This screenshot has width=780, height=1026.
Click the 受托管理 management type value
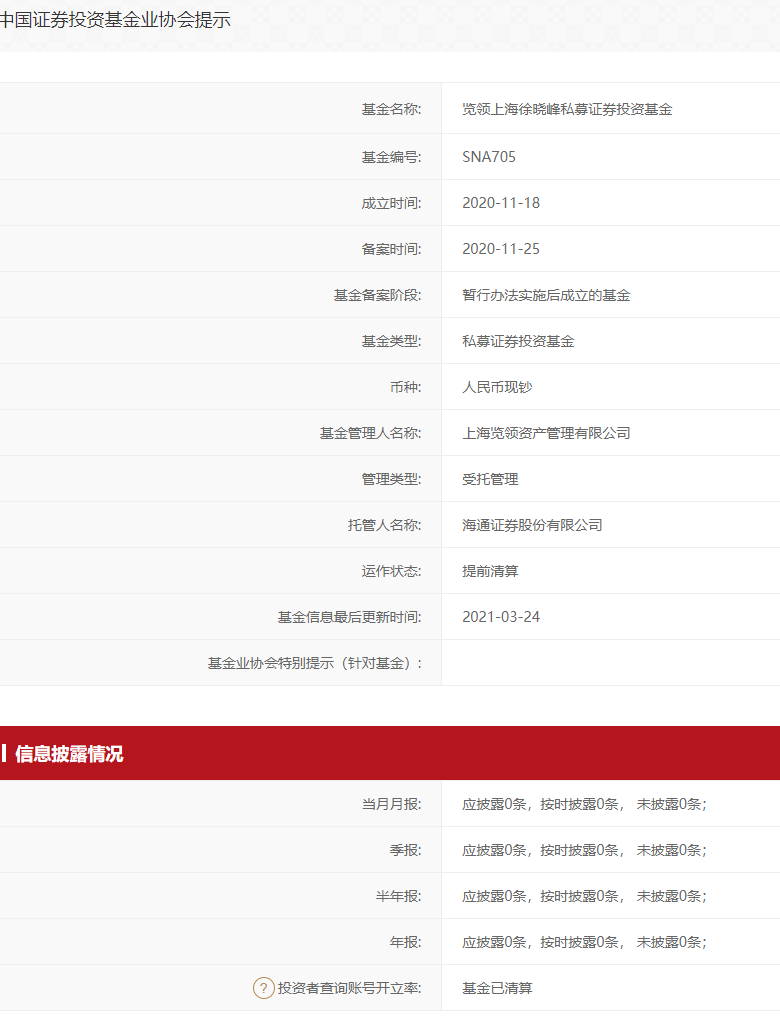490,479
